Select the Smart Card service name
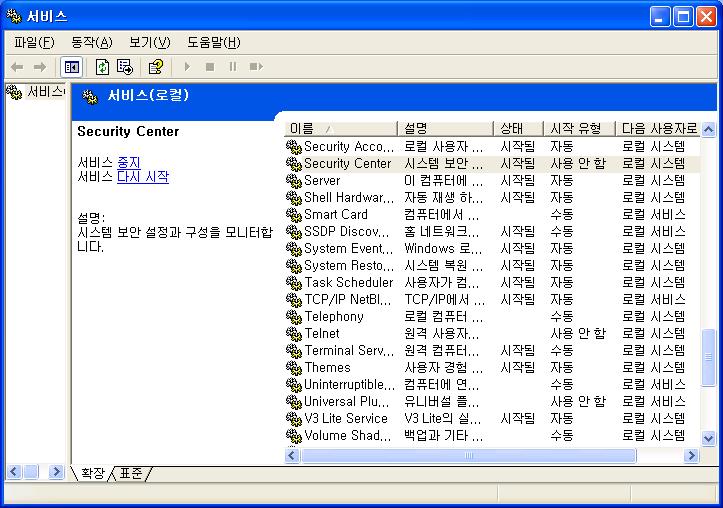723x508 pixels. click(336, 214)
